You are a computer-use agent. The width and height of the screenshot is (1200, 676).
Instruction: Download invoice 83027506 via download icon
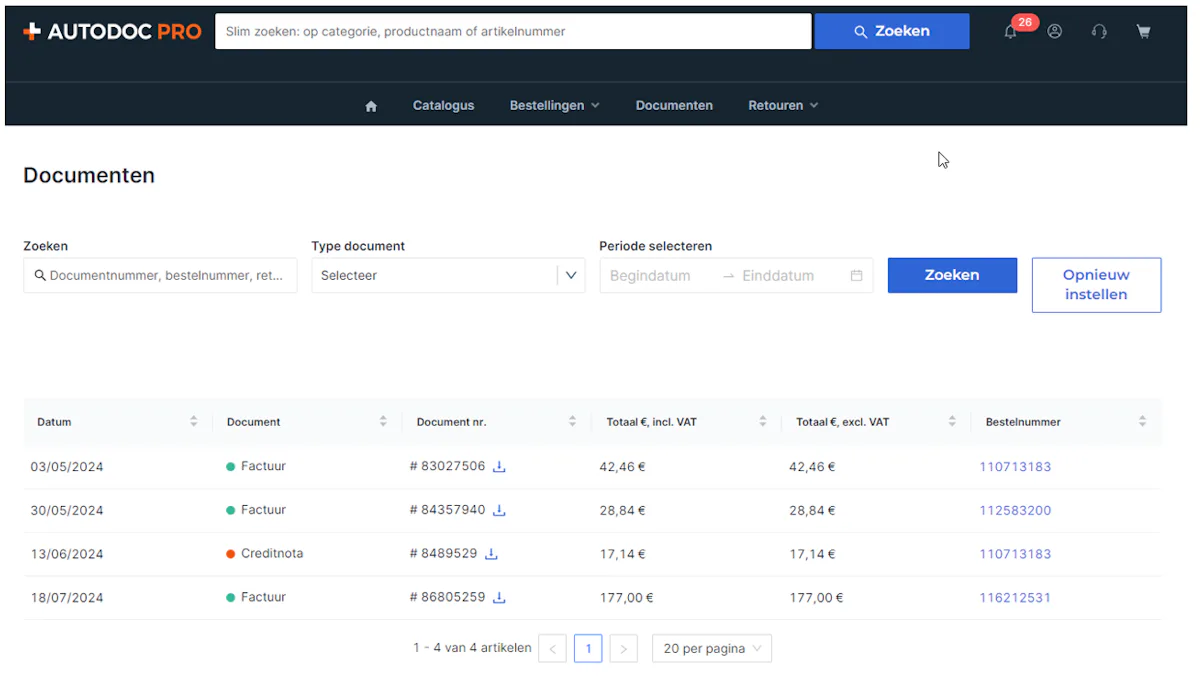pyautogui.click(x=499, y=467)
